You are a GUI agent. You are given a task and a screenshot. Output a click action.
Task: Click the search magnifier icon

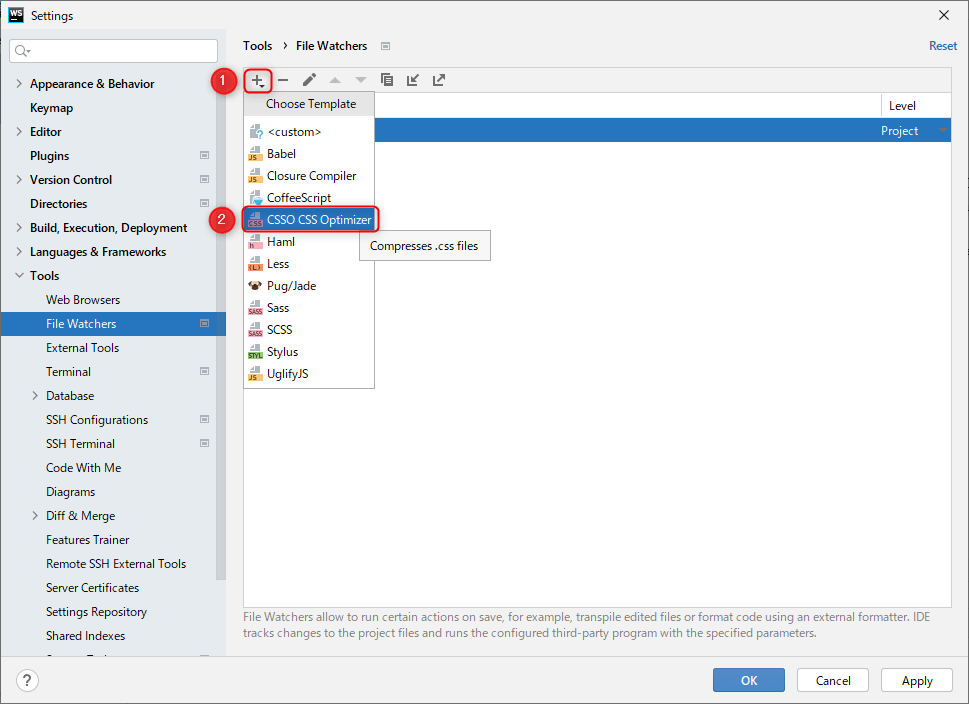[22, 51]
